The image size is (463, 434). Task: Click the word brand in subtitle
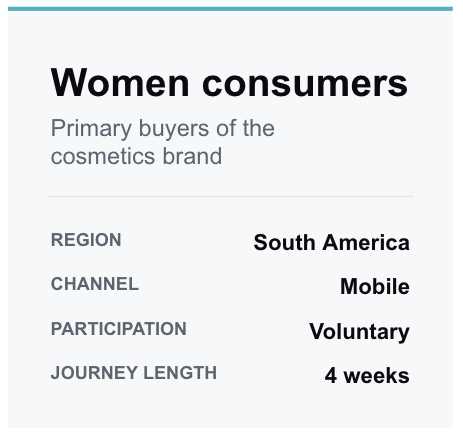point(192,156)
